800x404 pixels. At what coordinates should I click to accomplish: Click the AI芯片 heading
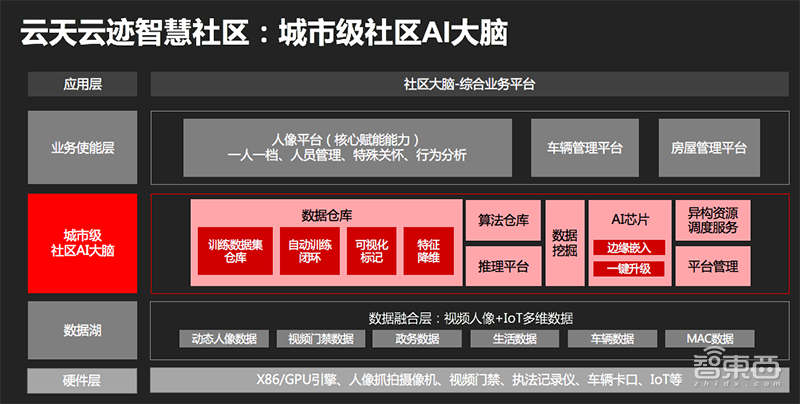(630, 219)
